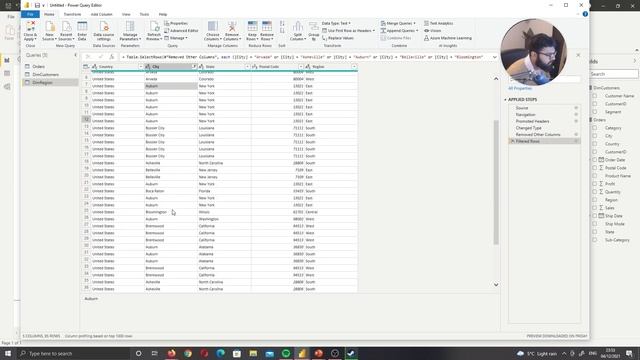Open the Data Type: Text dropdown
This screenshot has width=640, height=360.
click(336, 23)
